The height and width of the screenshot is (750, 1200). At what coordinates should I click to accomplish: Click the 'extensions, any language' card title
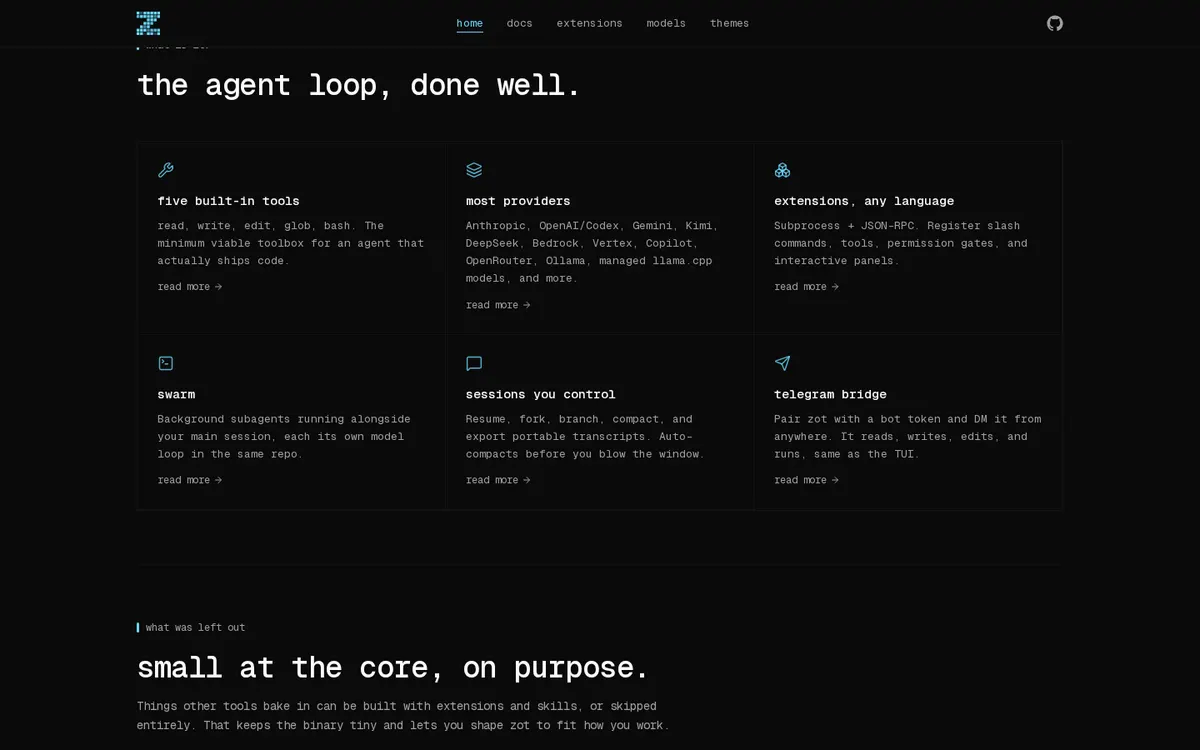tap(864, 201)
